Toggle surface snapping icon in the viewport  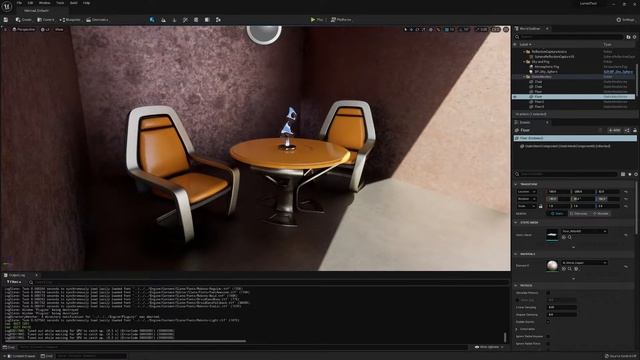pos(438,29)
